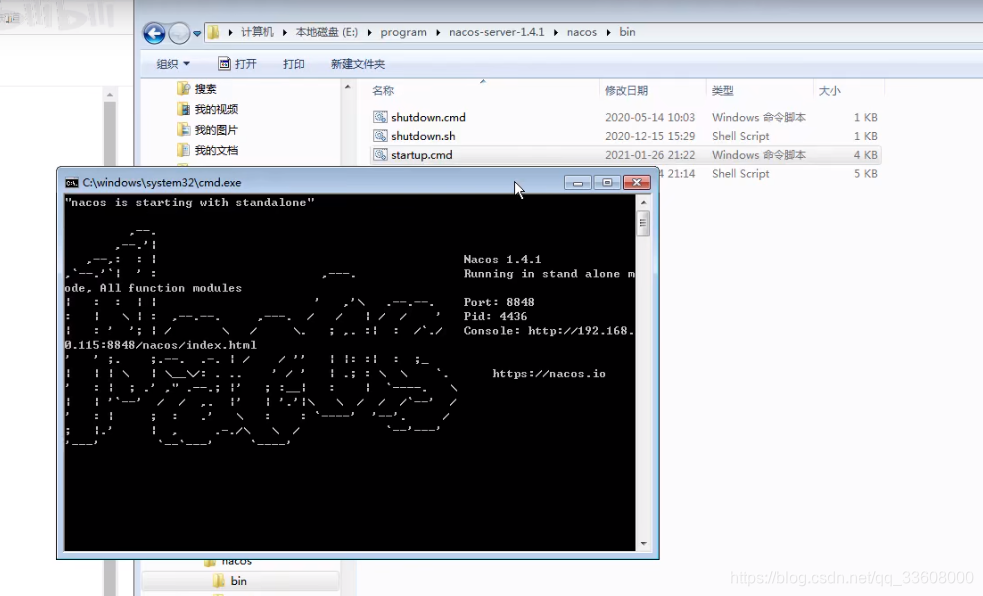Click the 我的图片 folder icon
The height and width of the screenshot is (596, 983).
(183, 130)
